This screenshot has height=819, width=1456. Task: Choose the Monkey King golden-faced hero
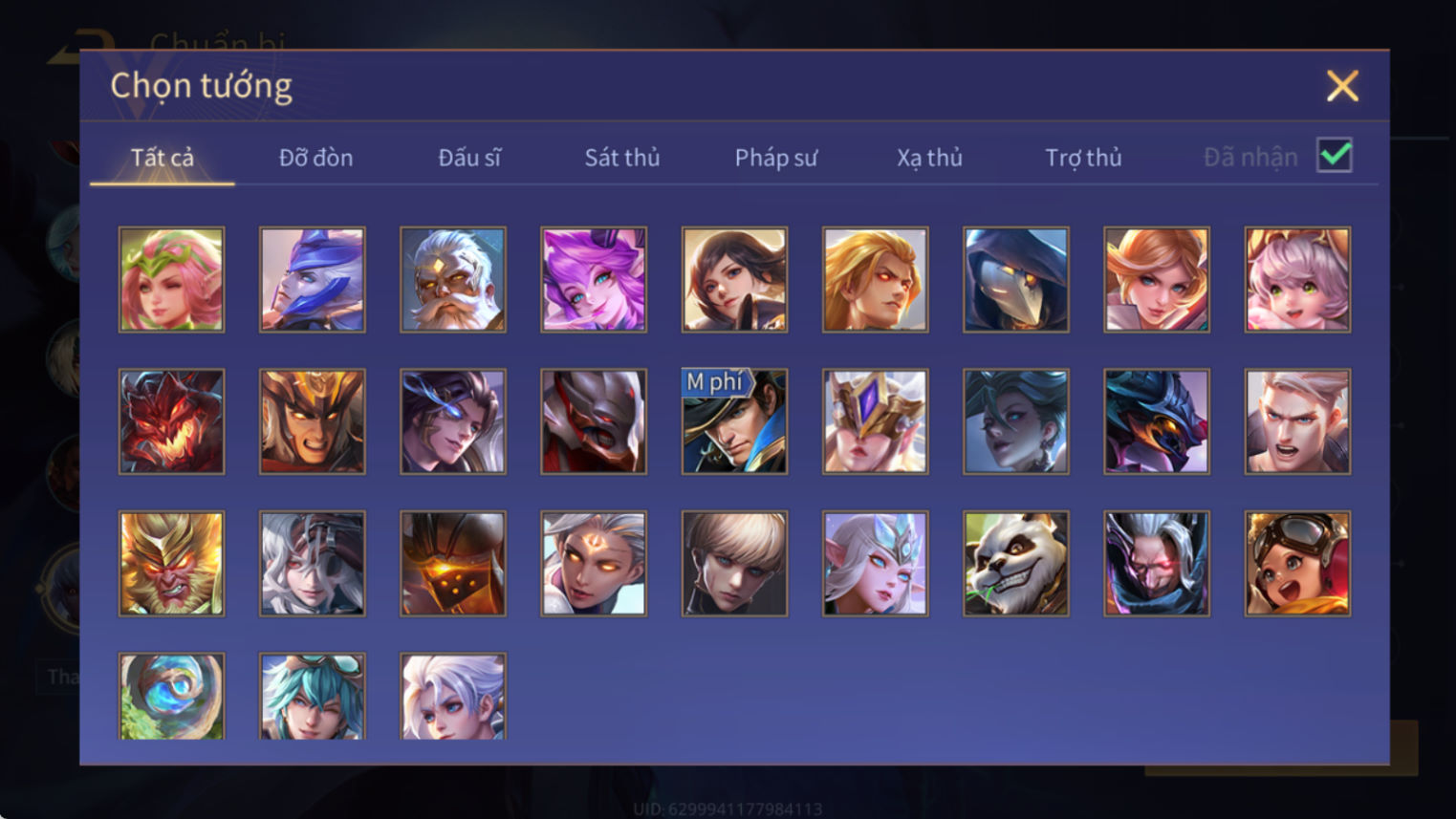pyautogui.click(x=171, y=564)
